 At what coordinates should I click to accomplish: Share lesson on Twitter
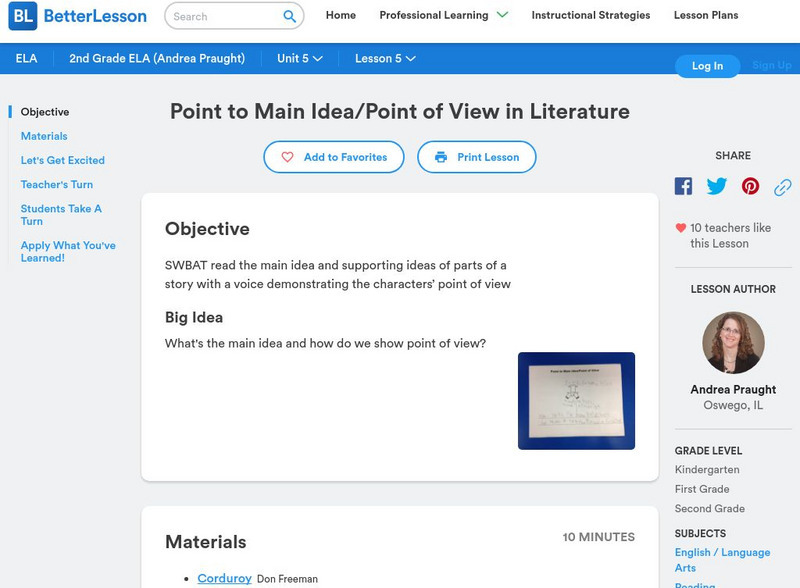[x=716, y=186]
